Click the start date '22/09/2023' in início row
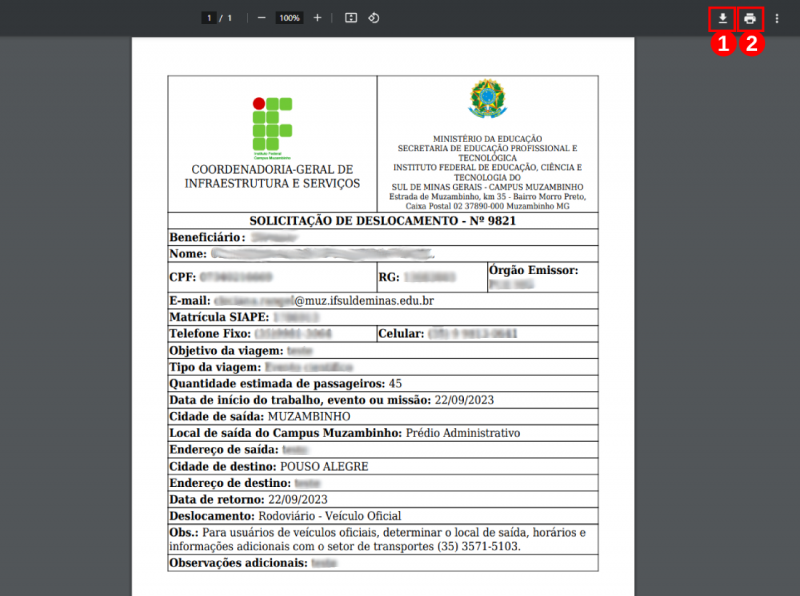Viewport: 800px width, 596px height. [x=464, y=400]
